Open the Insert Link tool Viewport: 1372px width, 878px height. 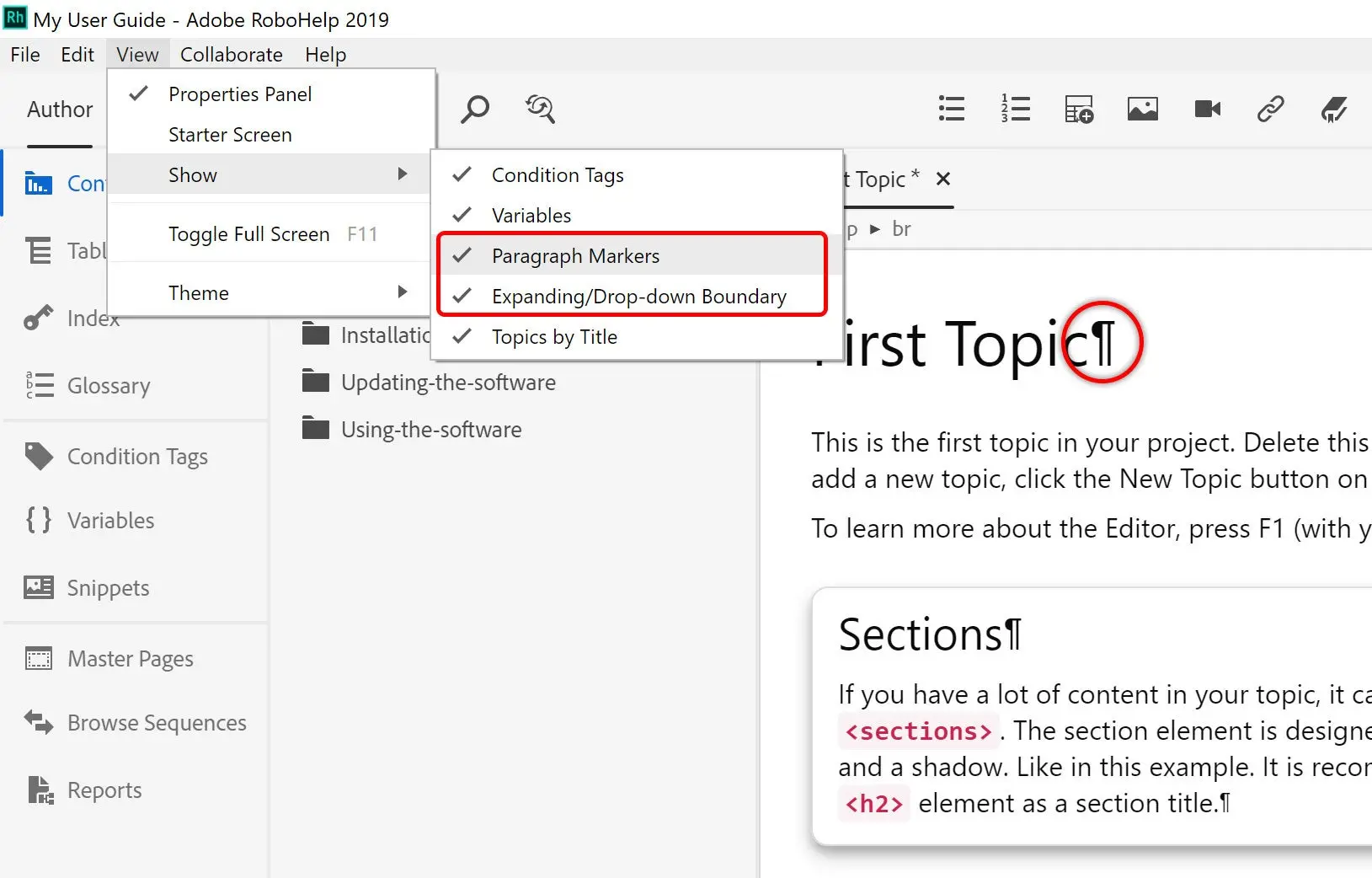click(x=1271, y=109)
